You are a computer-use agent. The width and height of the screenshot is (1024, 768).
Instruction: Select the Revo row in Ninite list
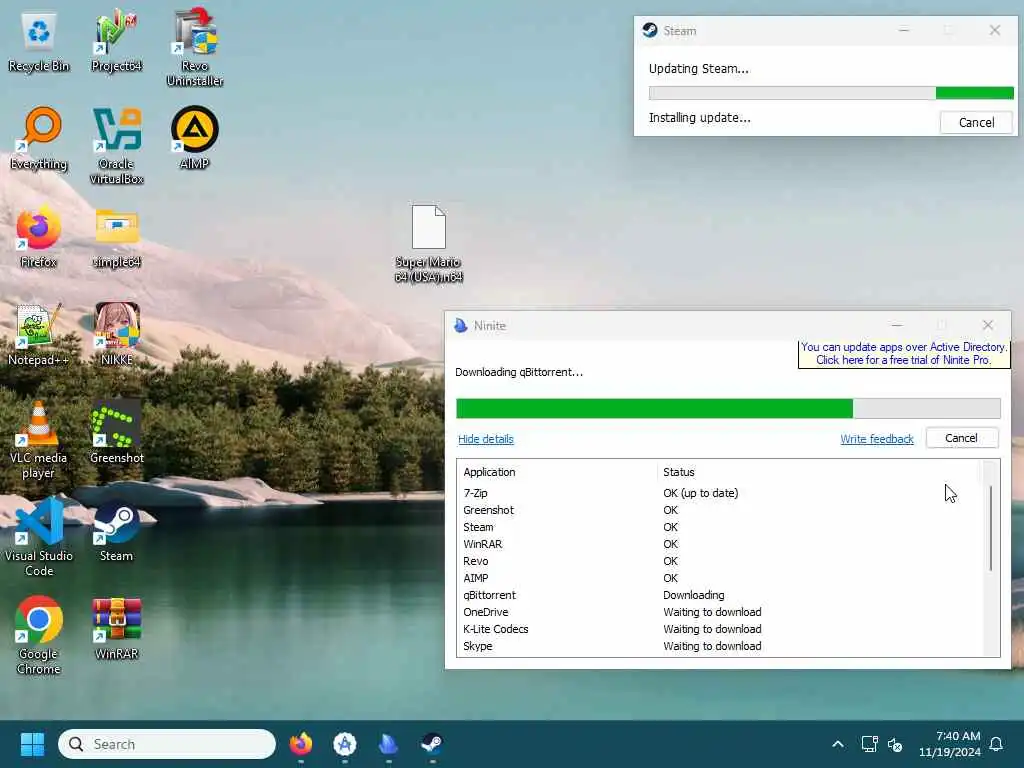coord(718,561)
